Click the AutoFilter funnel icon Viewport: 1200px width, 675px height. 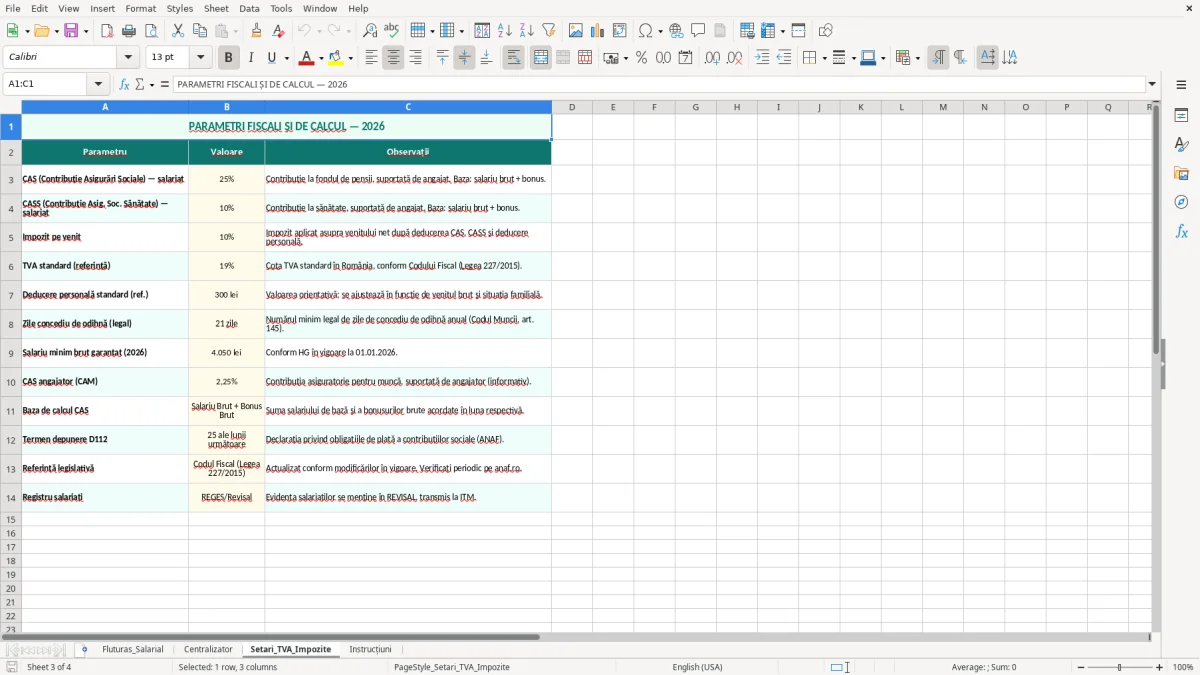548,31
